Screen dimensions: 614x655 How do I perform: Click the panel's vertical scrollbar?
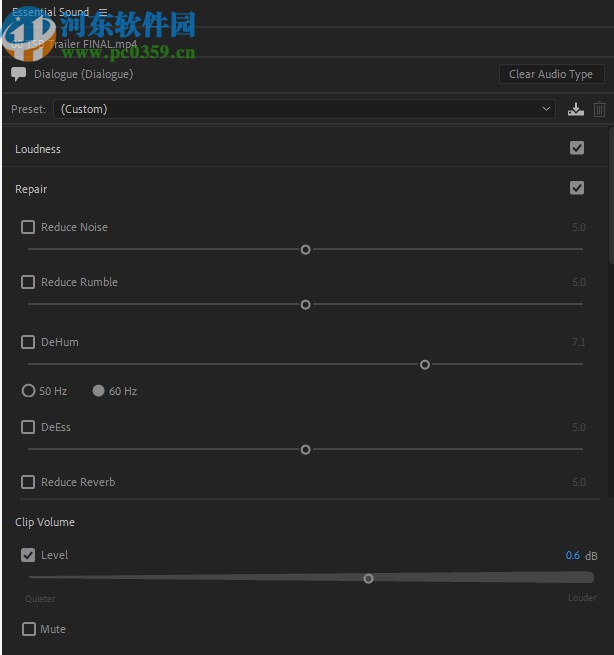[x=611, y=195]
